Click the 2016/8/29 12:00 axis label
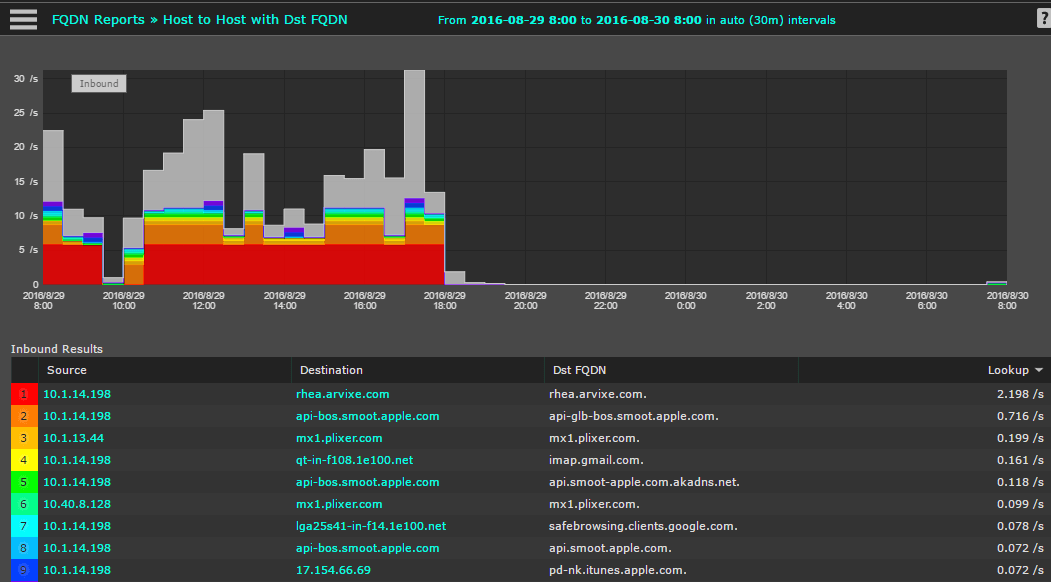 tap(204, 300)
